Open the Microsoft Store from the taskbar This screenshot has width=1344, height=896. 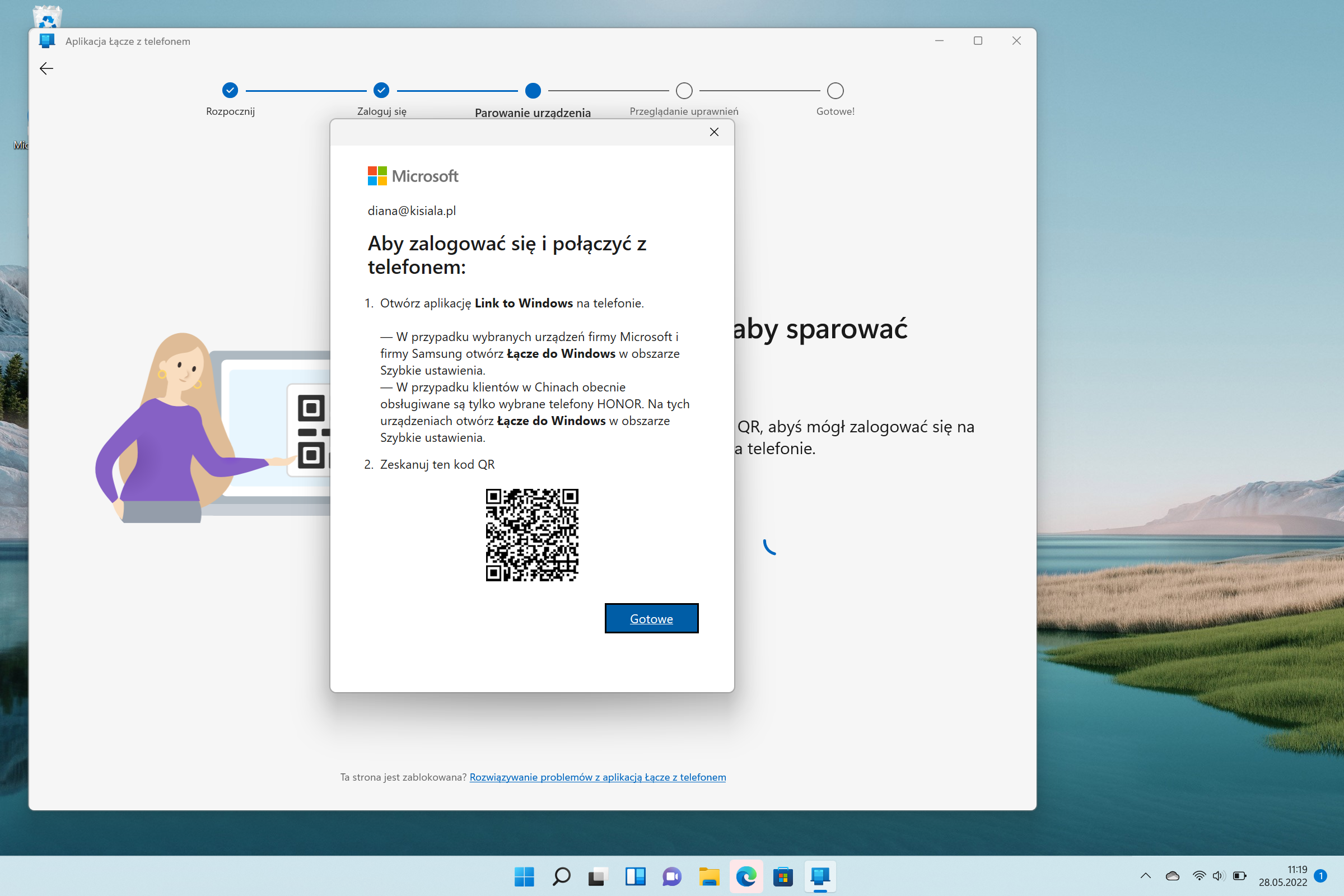(x=783, y=876)
